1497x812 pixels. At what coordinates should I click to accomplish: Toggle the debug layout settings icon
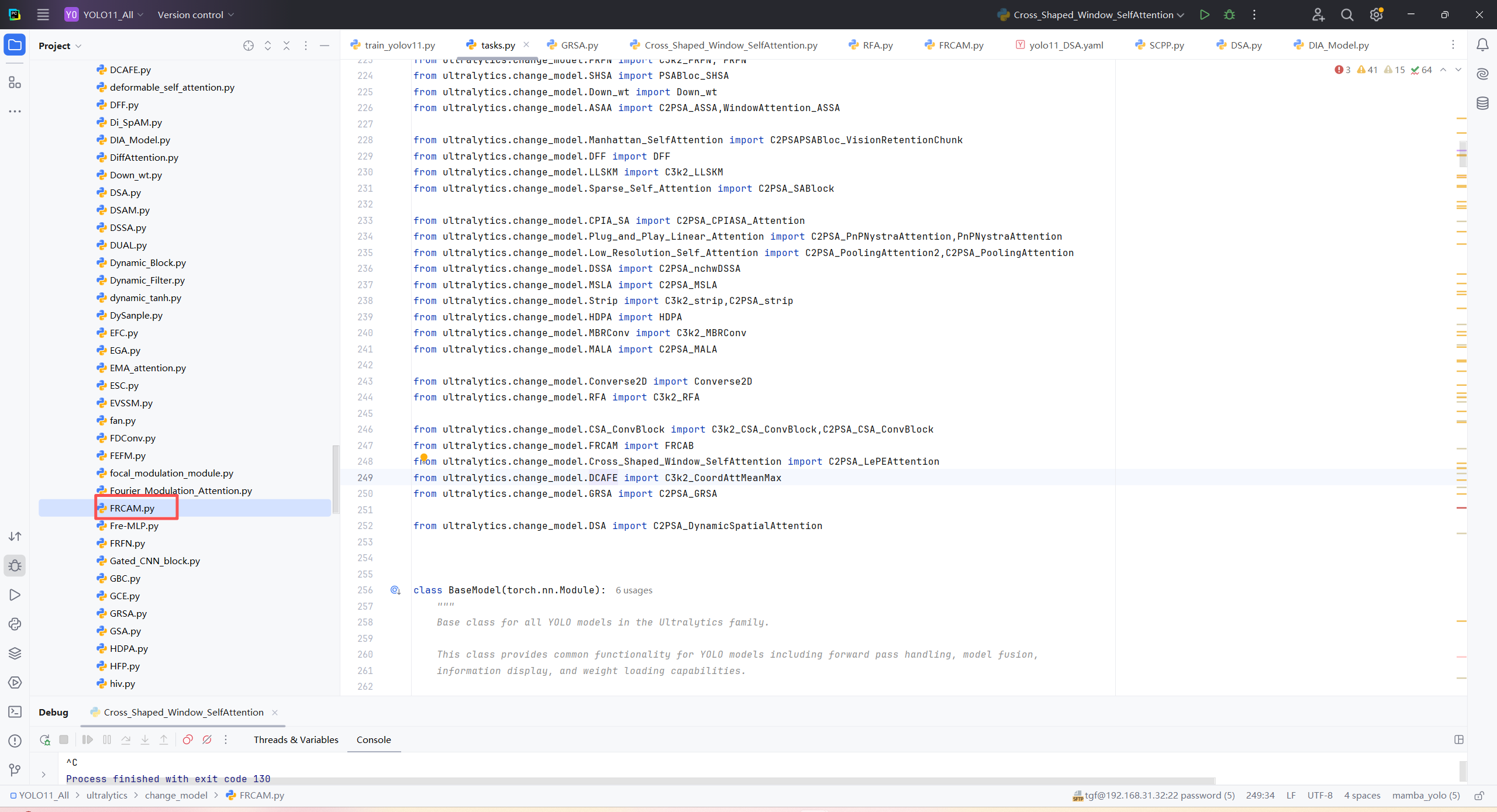[x=1459, y=740]
